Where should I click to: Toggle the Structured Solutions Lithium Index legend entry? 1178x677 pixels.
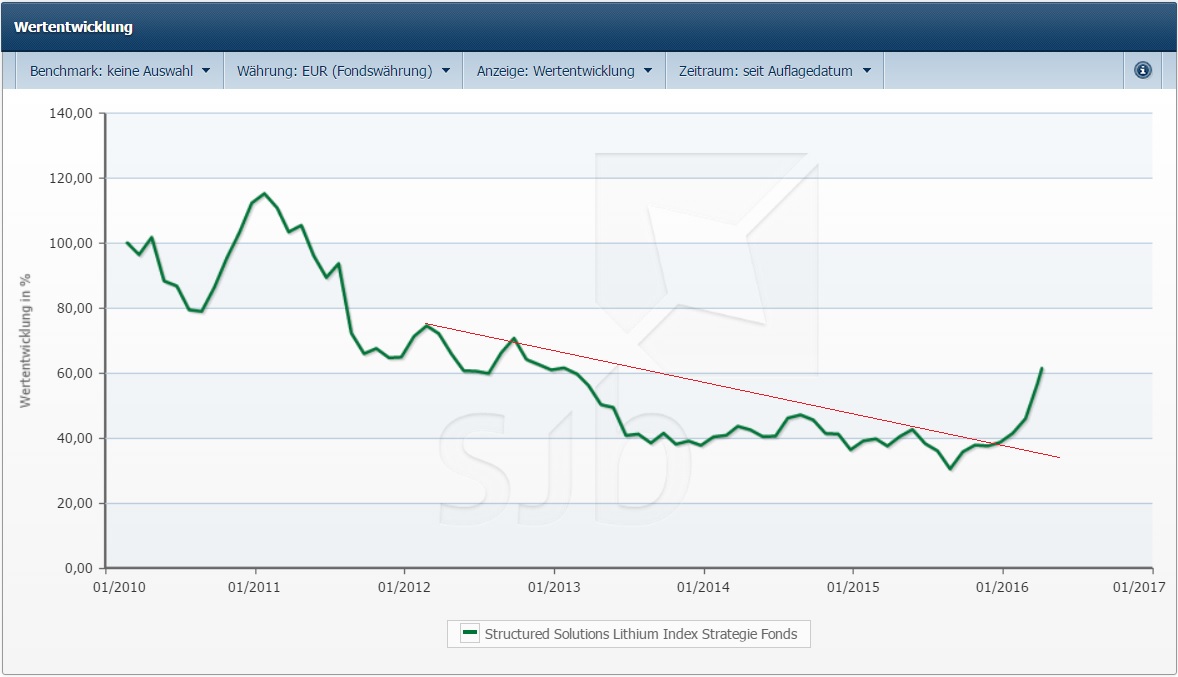[640, 633]
